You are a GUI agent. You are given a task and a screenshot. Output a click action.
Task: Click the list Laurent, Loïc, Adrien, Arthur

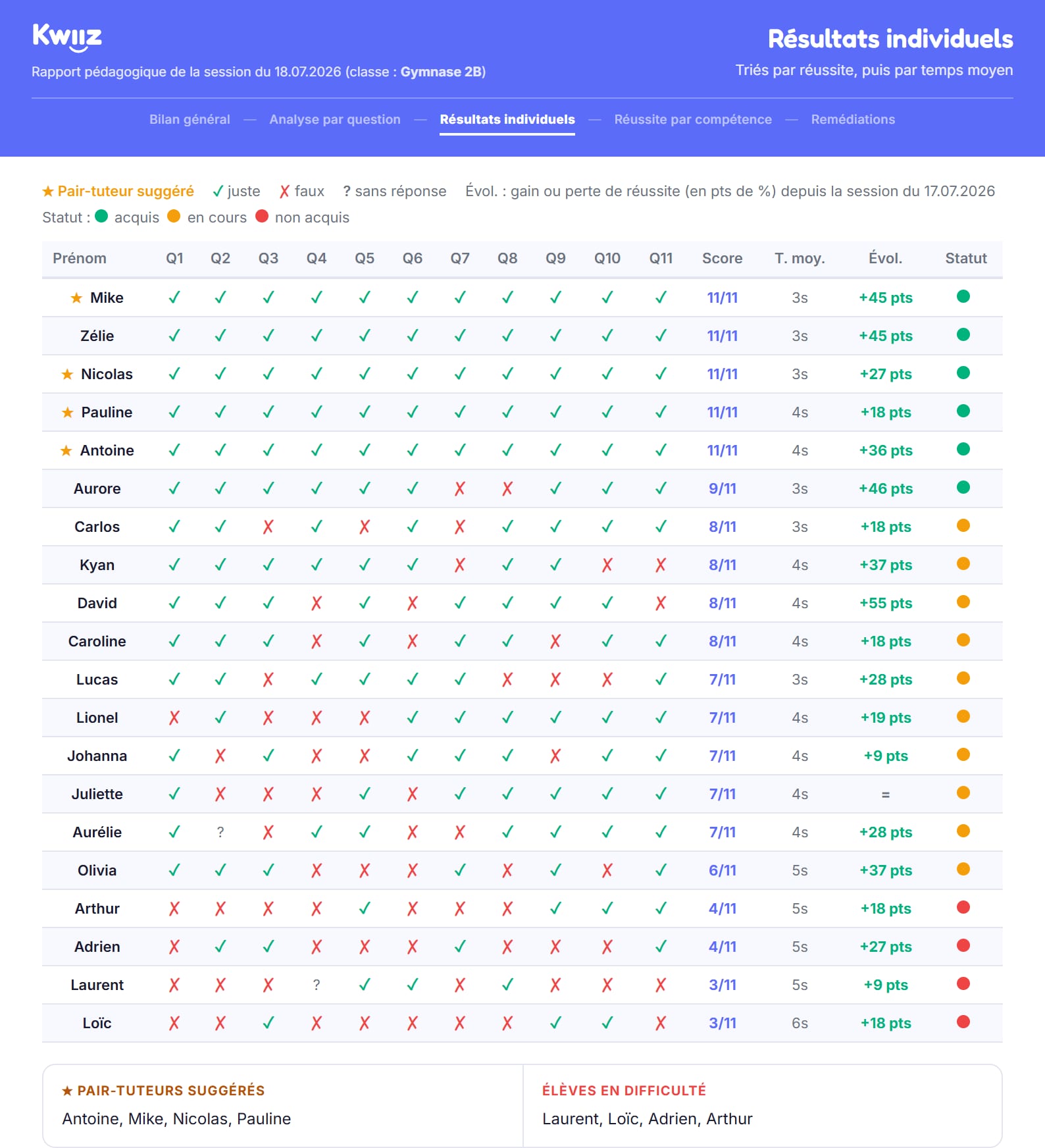point(648,1118)
